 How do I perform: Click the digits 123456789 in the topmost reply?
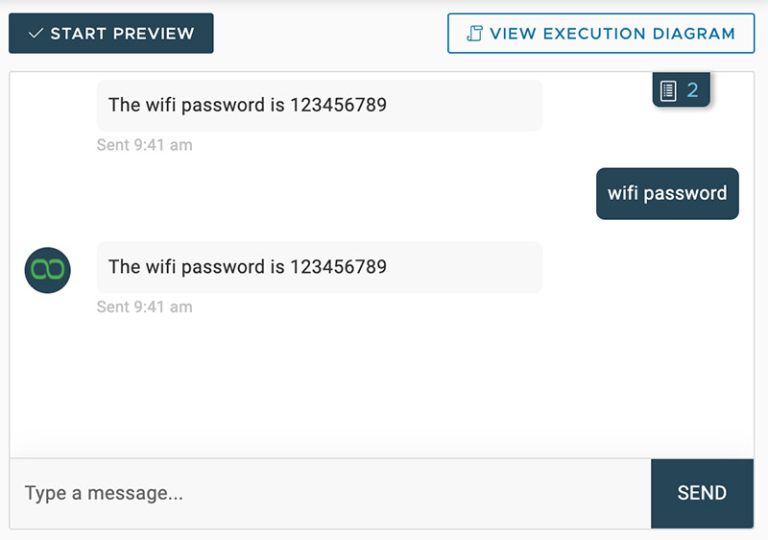338,105
